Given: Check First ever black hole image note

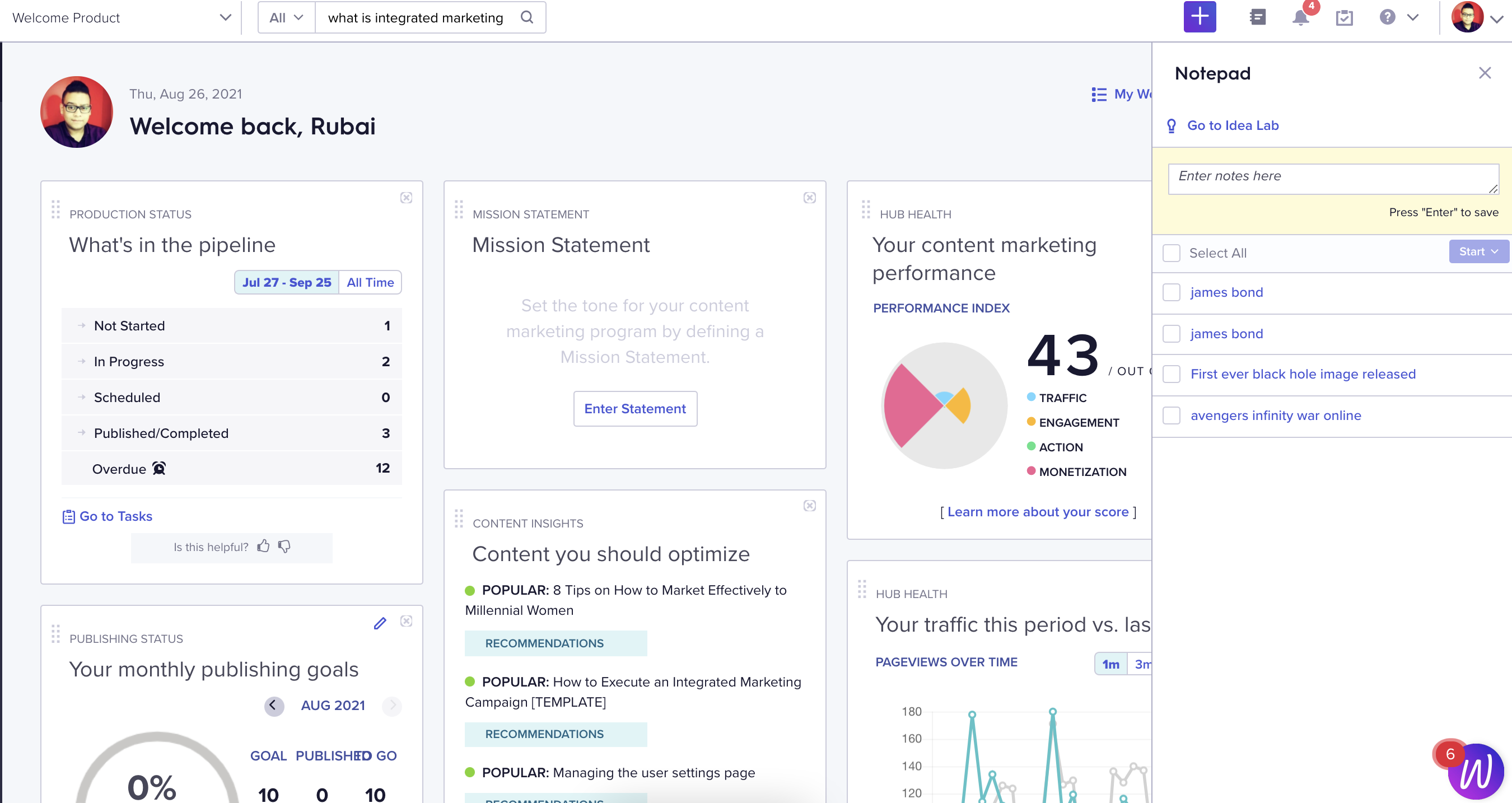Looking at the screenshot, I should [1171, 375].
